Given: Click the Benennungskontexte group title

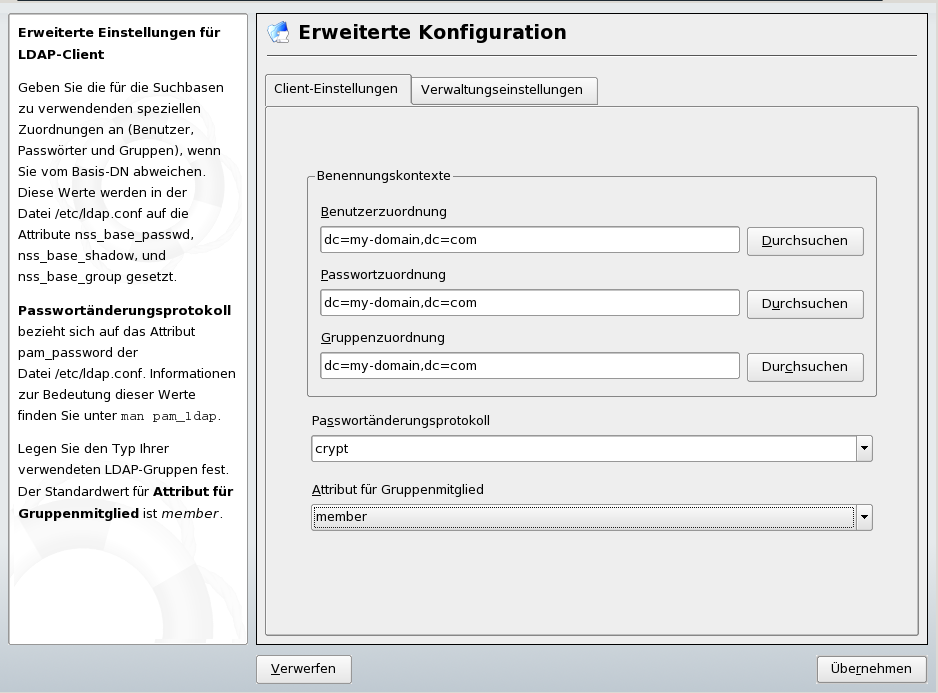Looking at the screenshot, I should 384,176.
